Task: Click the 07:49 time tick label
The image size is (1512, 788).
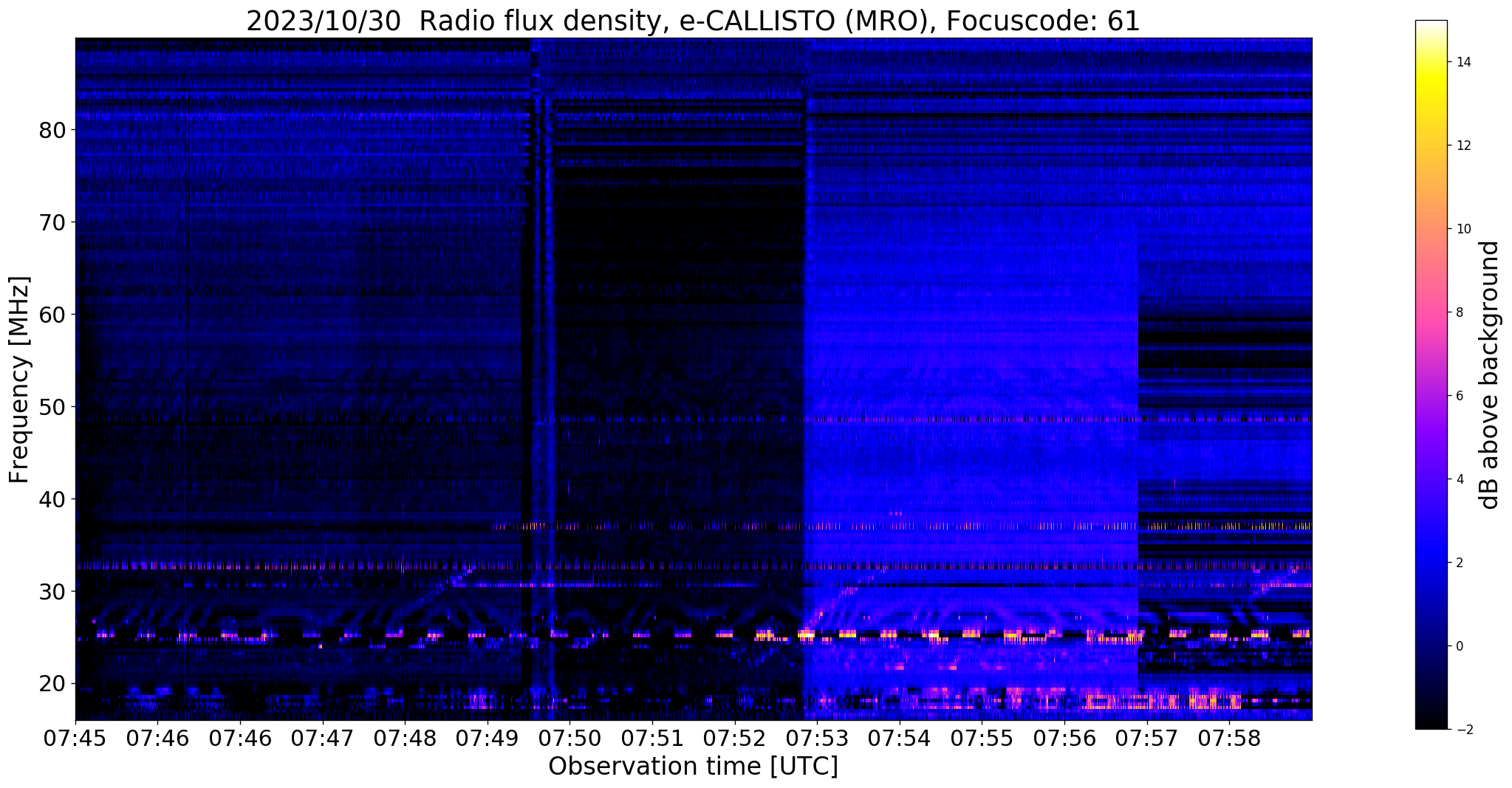Action: pyautogui.click(x=488, y=739)
